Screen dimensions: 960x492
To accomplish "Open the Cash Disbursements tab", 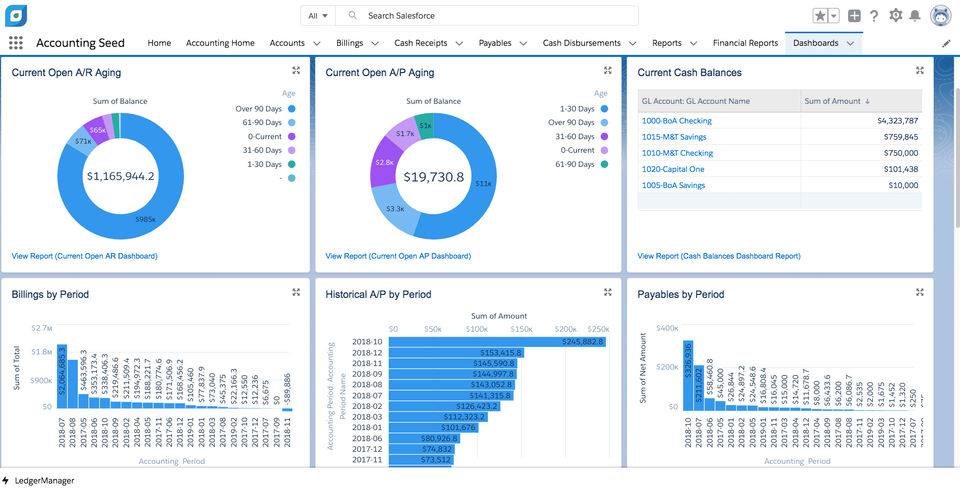I will [582, 43].
